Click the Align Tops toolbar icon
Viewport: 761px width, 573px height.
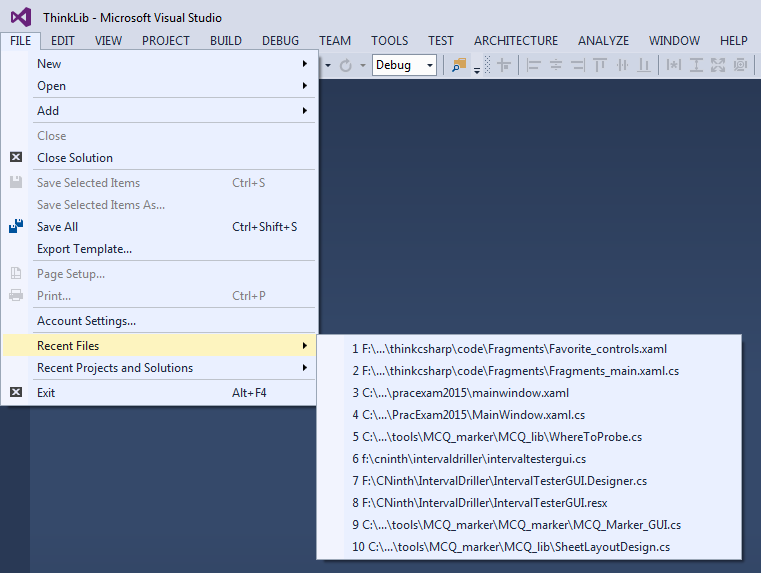coord(600,65)
